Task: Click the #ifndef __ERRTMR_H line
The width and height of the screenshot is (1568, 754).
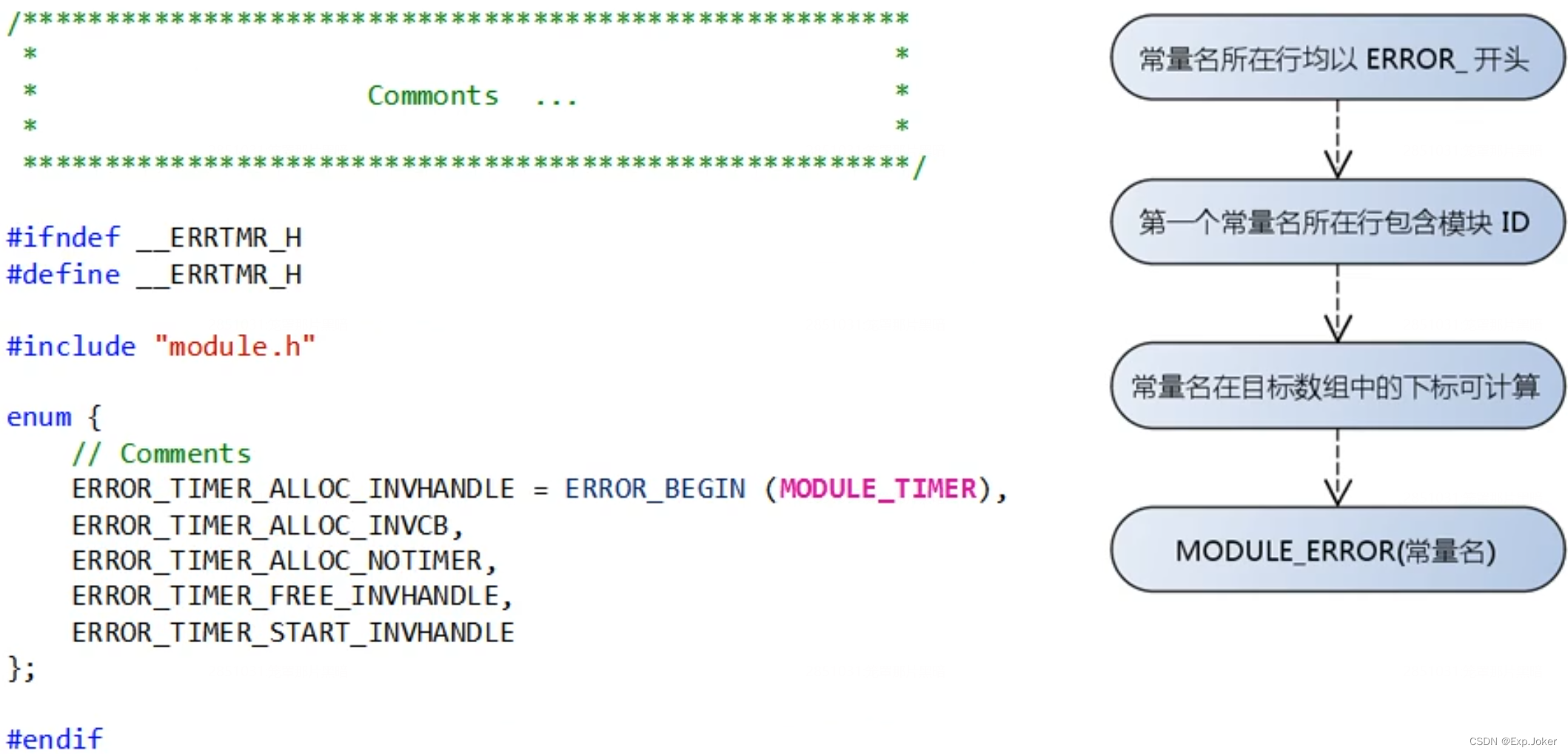Action: coord(154,238)
